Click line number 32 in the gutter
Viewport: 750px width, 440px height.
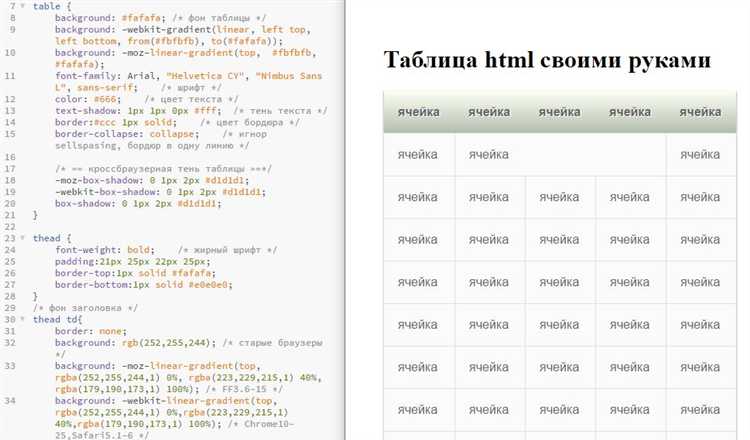click(x=12, y=342)
